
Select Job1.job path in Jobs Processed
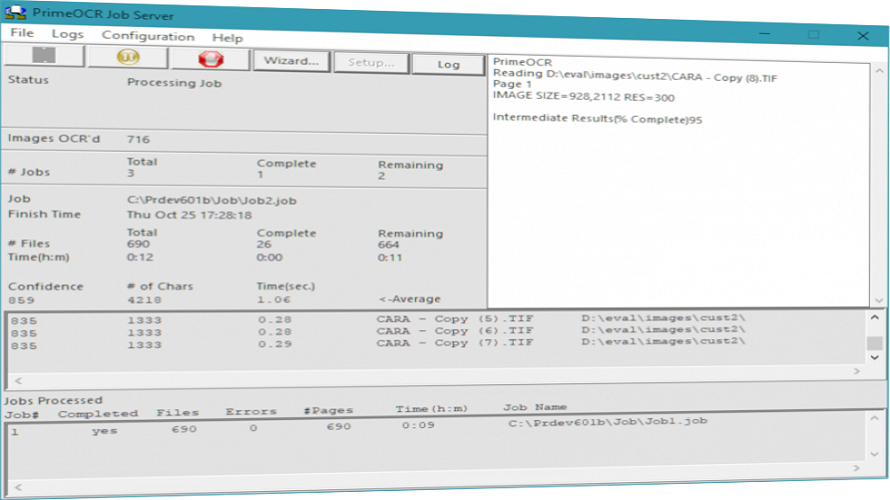click(608, 422)
